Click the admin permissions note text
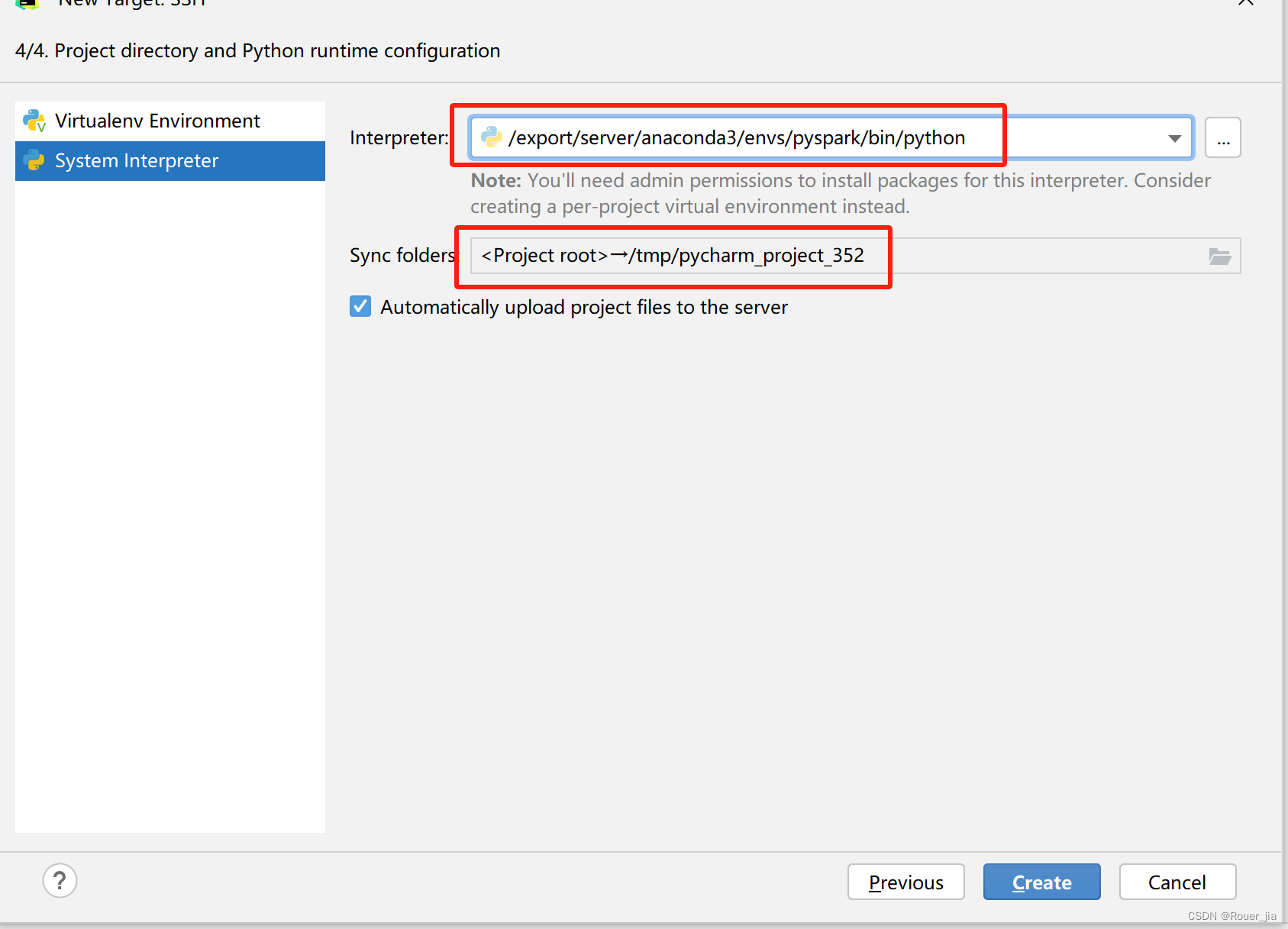Viewport: 1288px width, 929px height. point(841,193)
